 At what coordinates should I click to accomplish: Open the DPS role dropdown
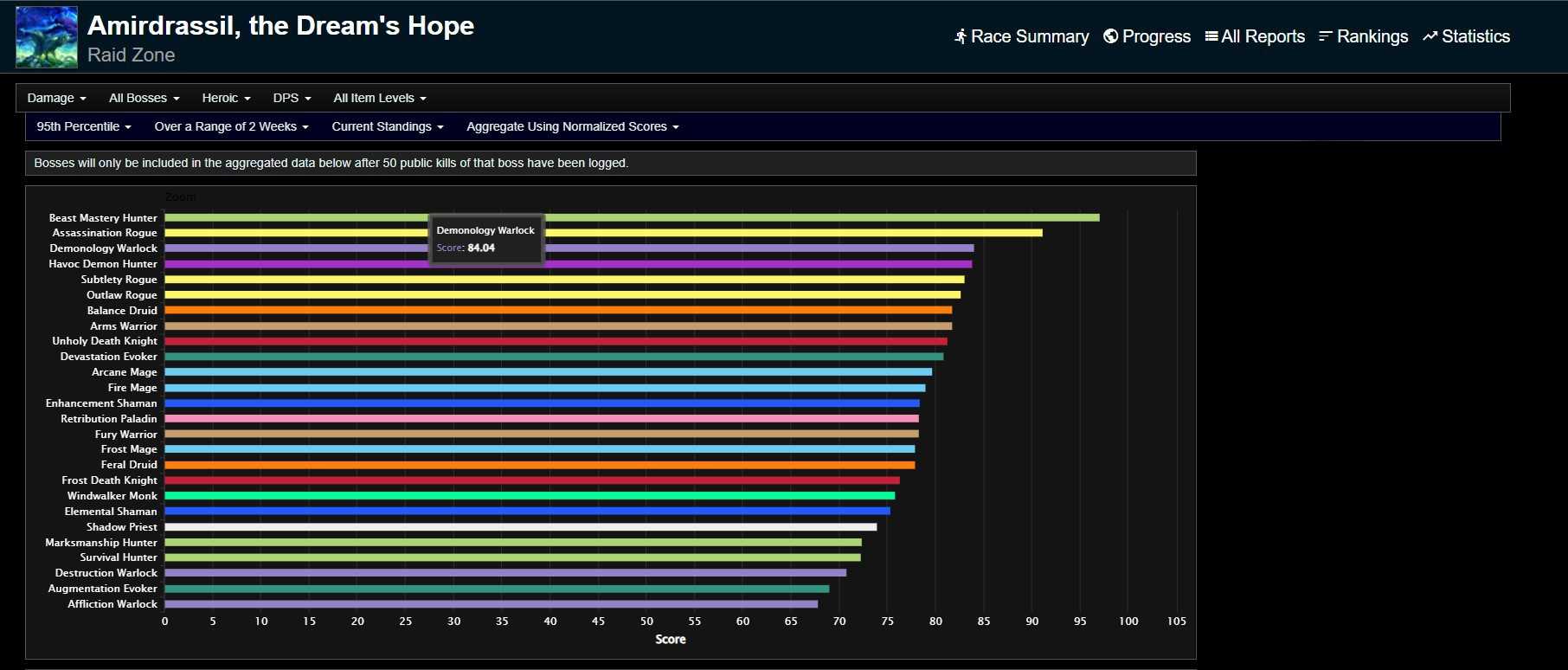coord(292,98)
